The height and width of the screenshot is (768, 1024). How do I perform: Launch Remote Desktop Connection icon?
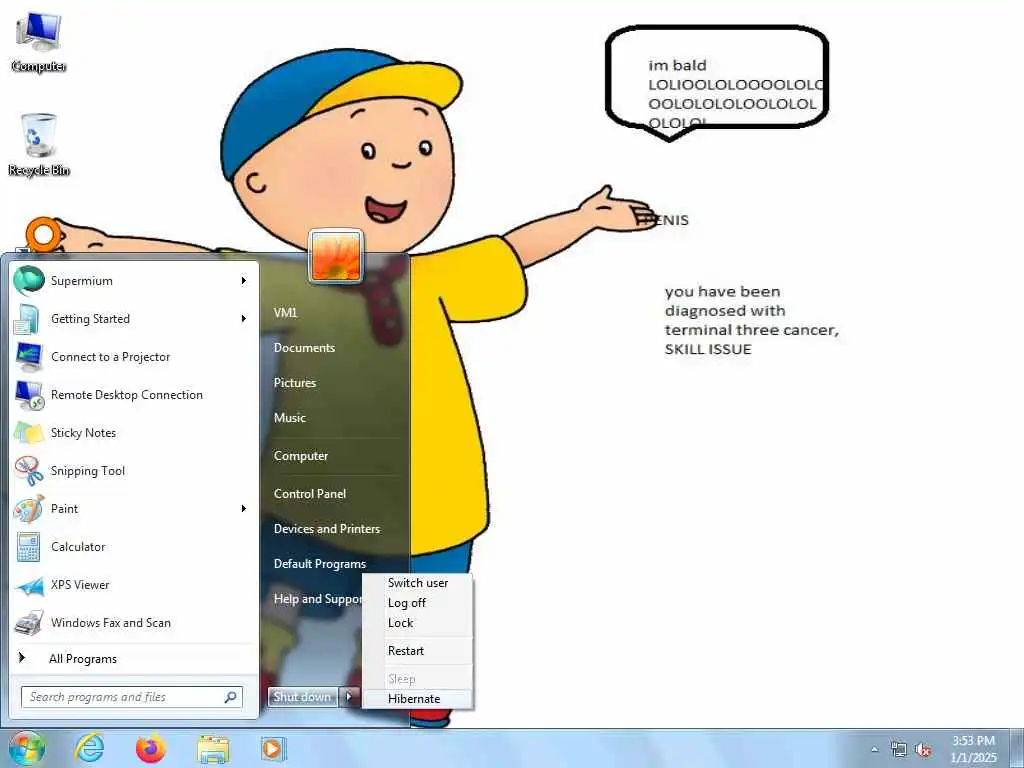click(x=29, y=395)
